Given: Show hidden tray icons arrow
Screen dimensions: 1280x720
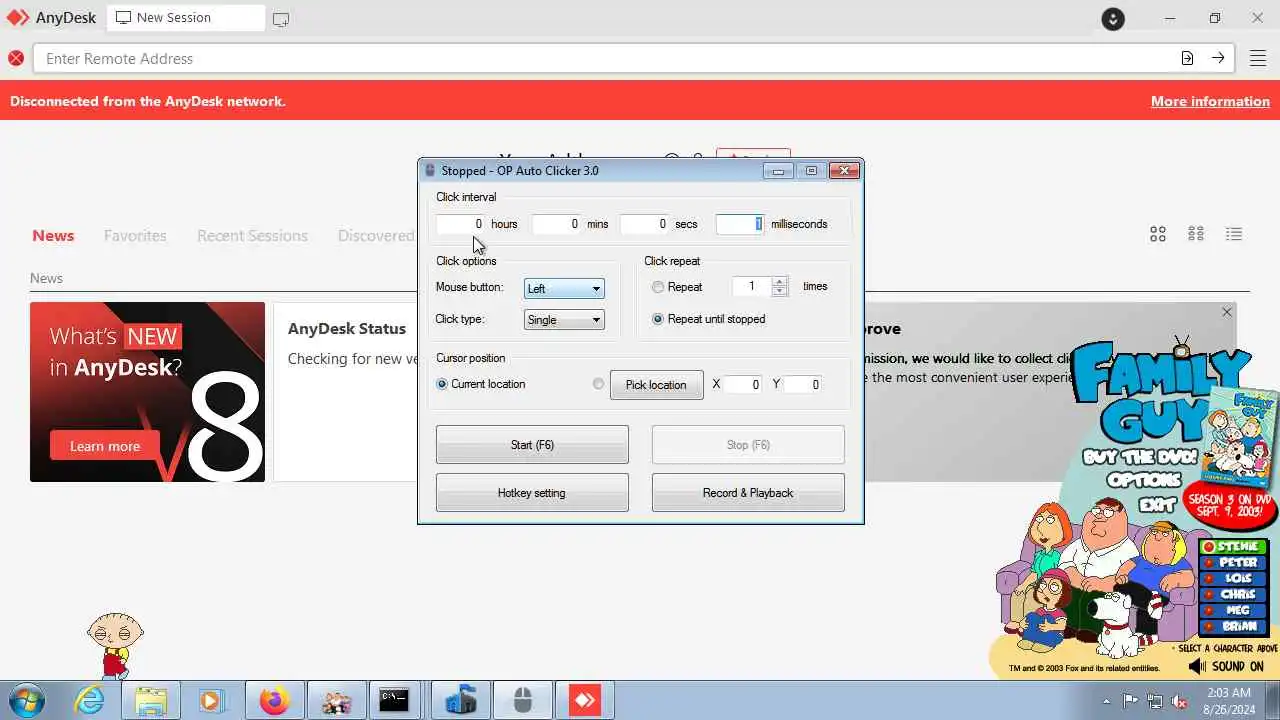Looking at the screenshot, I should [x=1106, y=701].
